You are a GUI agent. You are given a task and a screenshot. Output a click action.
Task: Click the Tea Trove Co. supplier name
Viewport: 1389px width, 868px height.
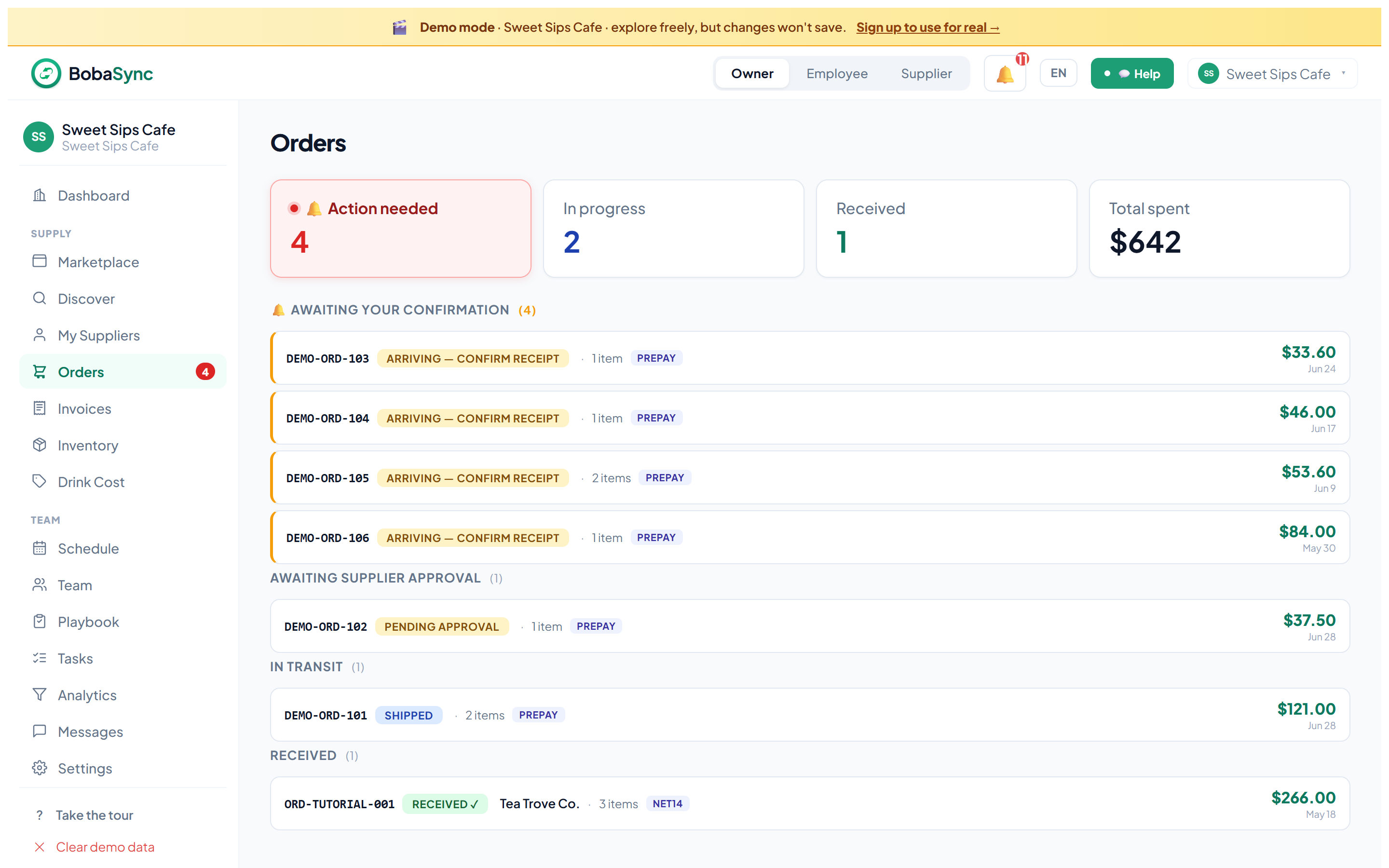tap(539, 804)
